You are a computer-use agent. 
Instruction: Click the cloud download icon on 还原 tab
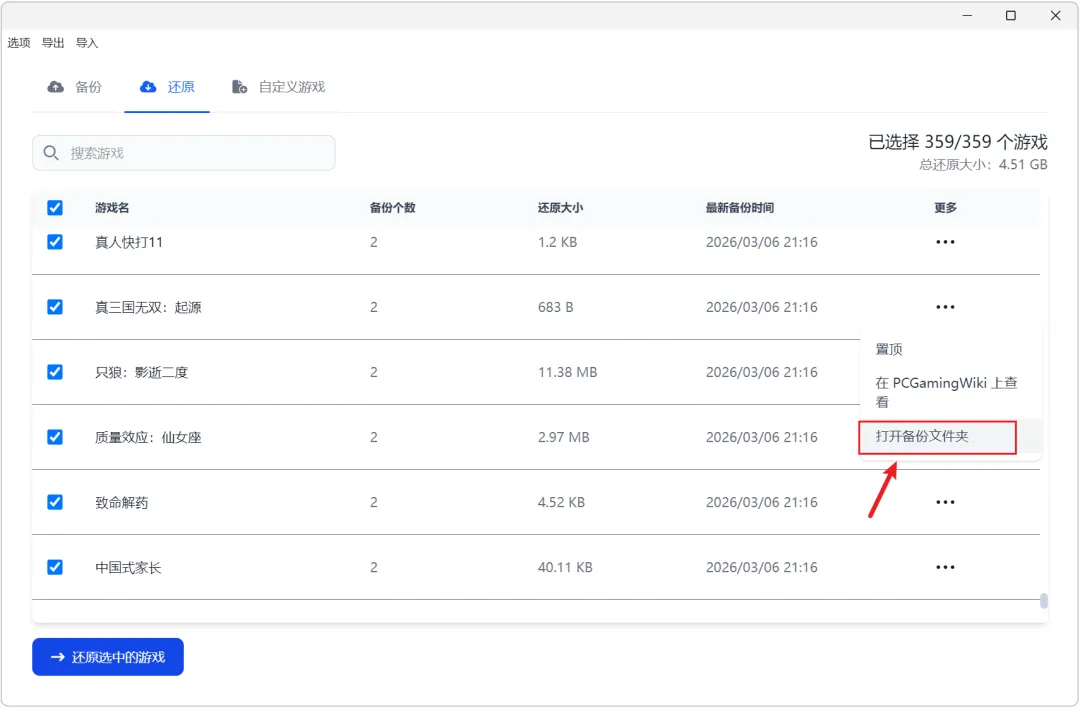click(x=148, y=87)
